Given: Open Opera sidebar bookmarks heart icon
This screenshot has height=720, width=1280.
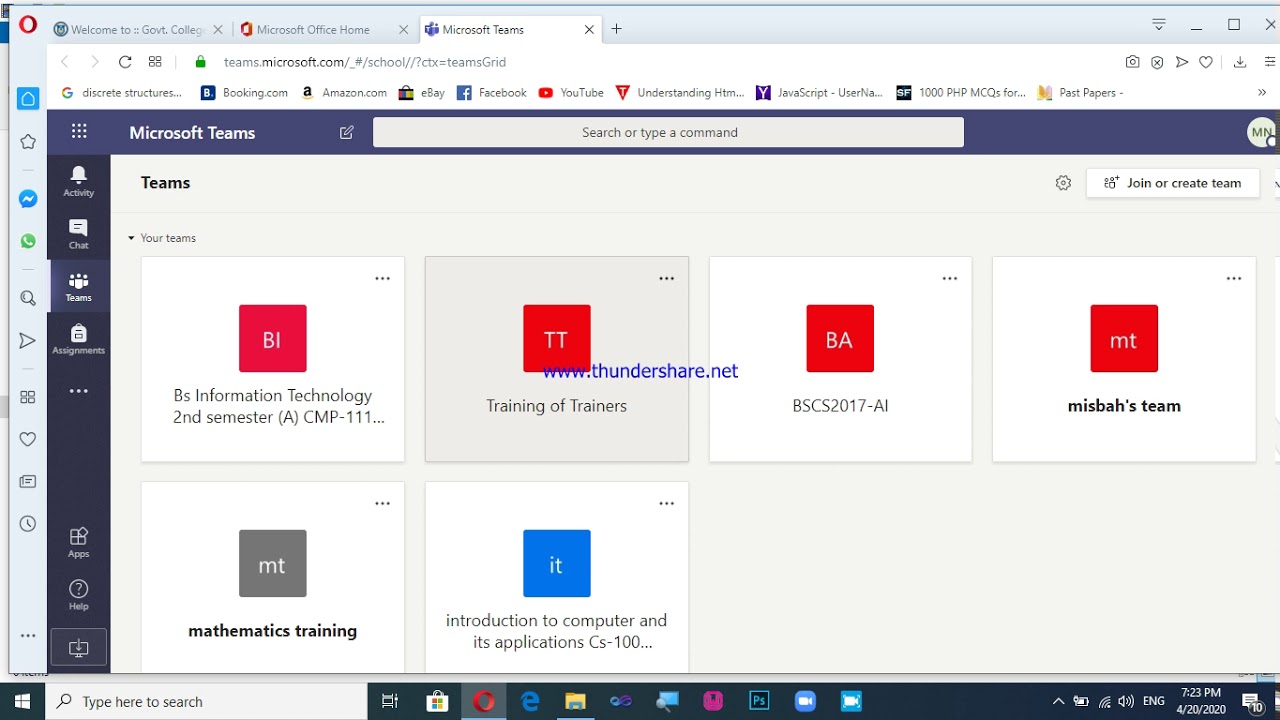Looking at the screenshot, I should point(28,439).
